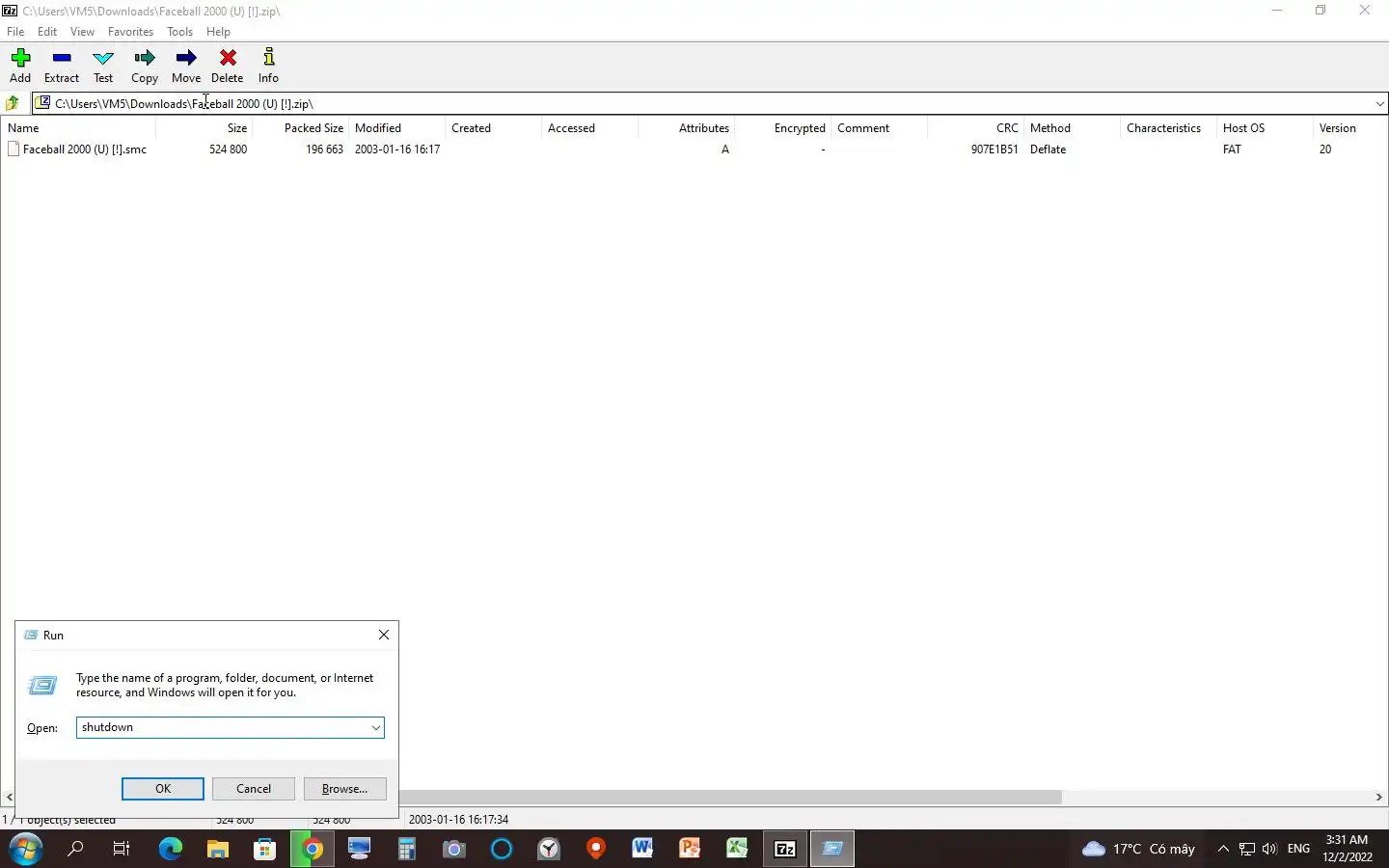The width and height of the screenshot is (1389, 868).
Task: Click Cancel in Run dialog
Action: tap(254, 789)
